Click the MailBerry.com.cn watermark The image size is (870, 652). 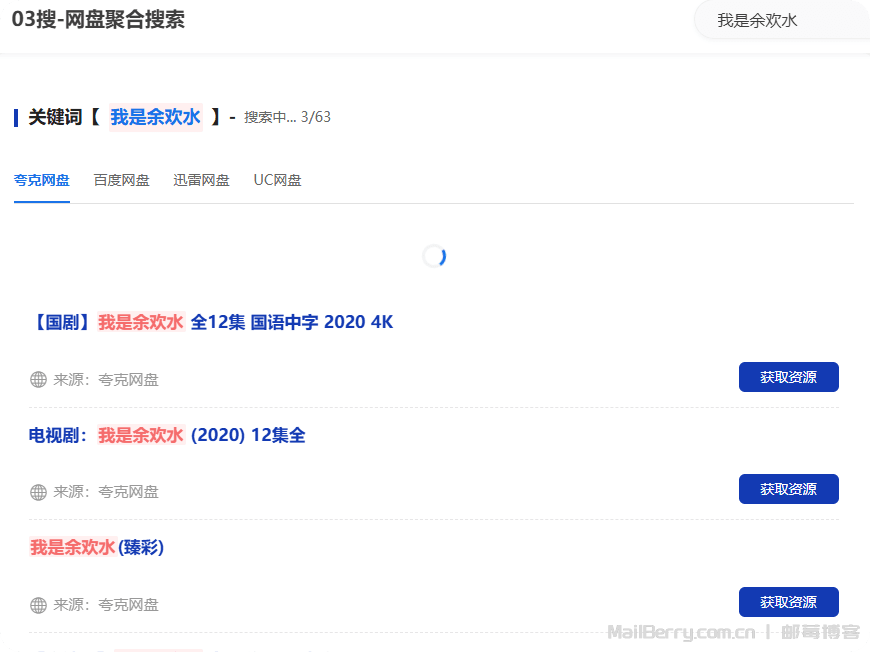click(x=680, y=632)
